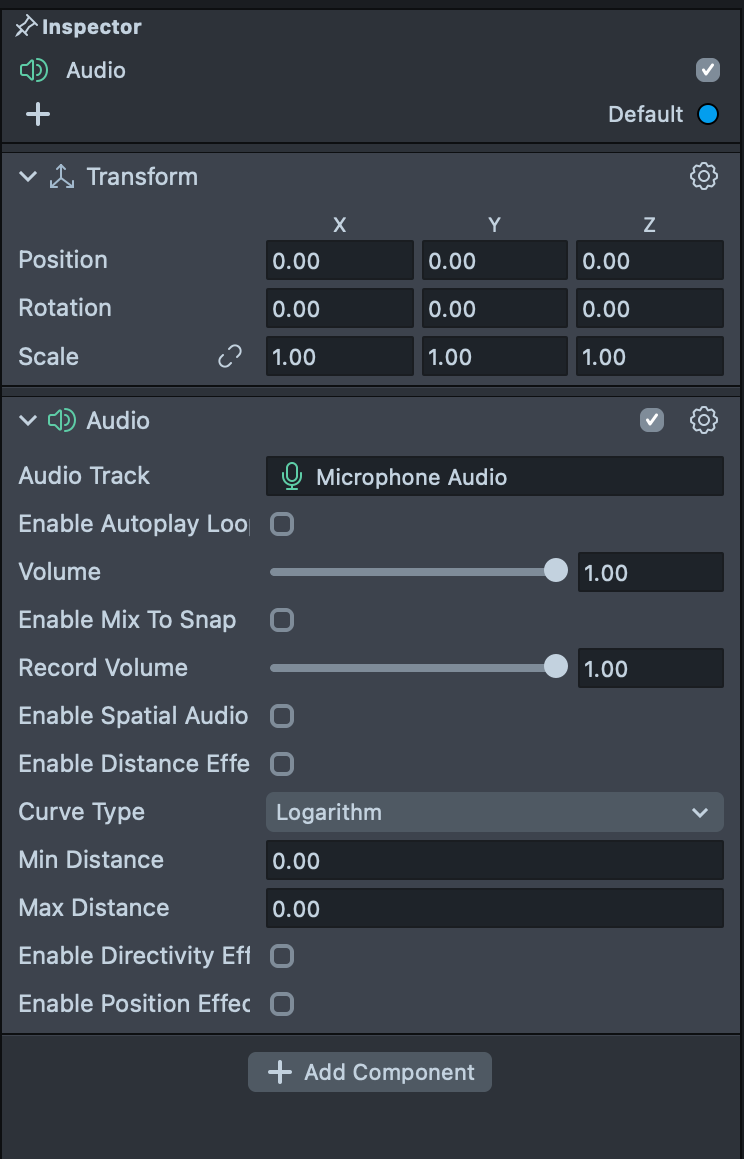Open the Transform settings gear
This screenshot has height=1159, width=744.
[x=704, y=177]
